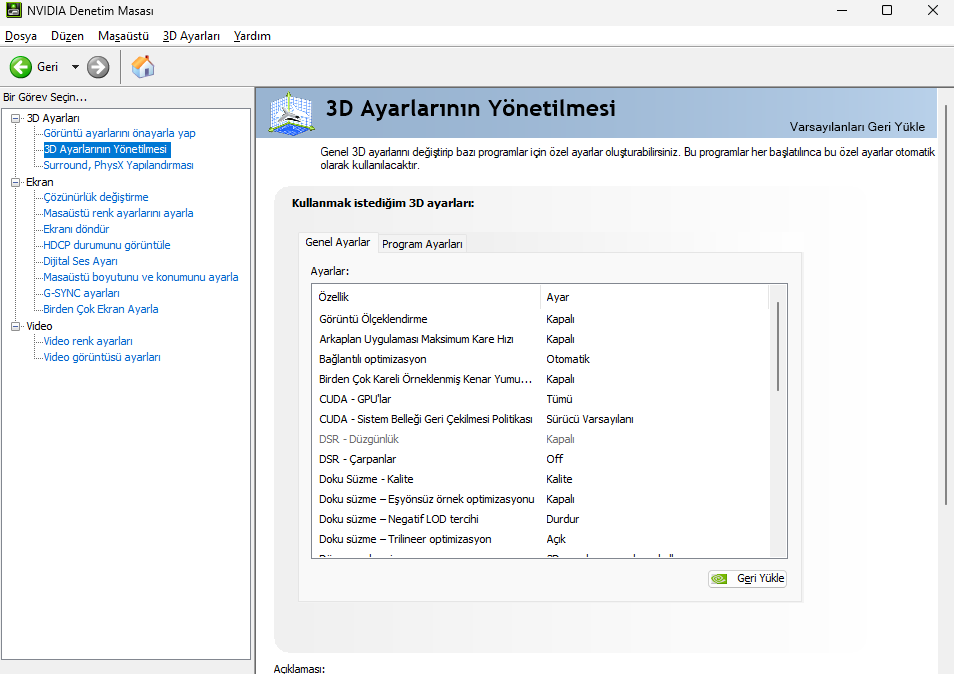Click the Ayar column header

(x=654, y=297)
